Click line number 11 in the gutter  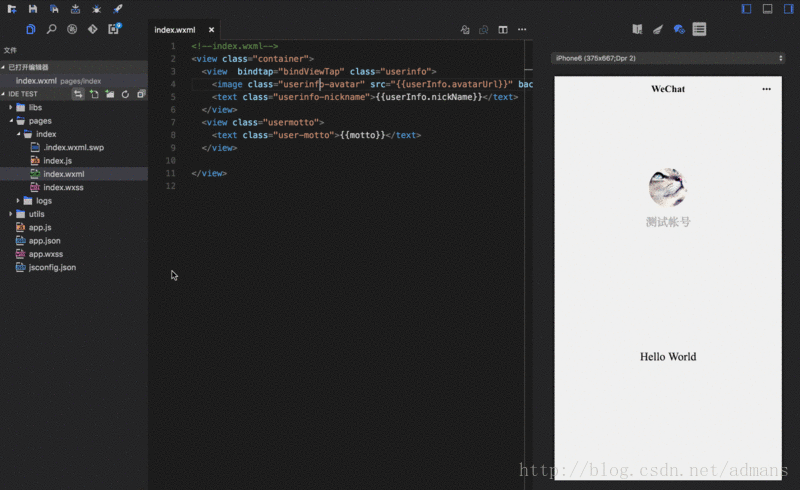point(170,174)
